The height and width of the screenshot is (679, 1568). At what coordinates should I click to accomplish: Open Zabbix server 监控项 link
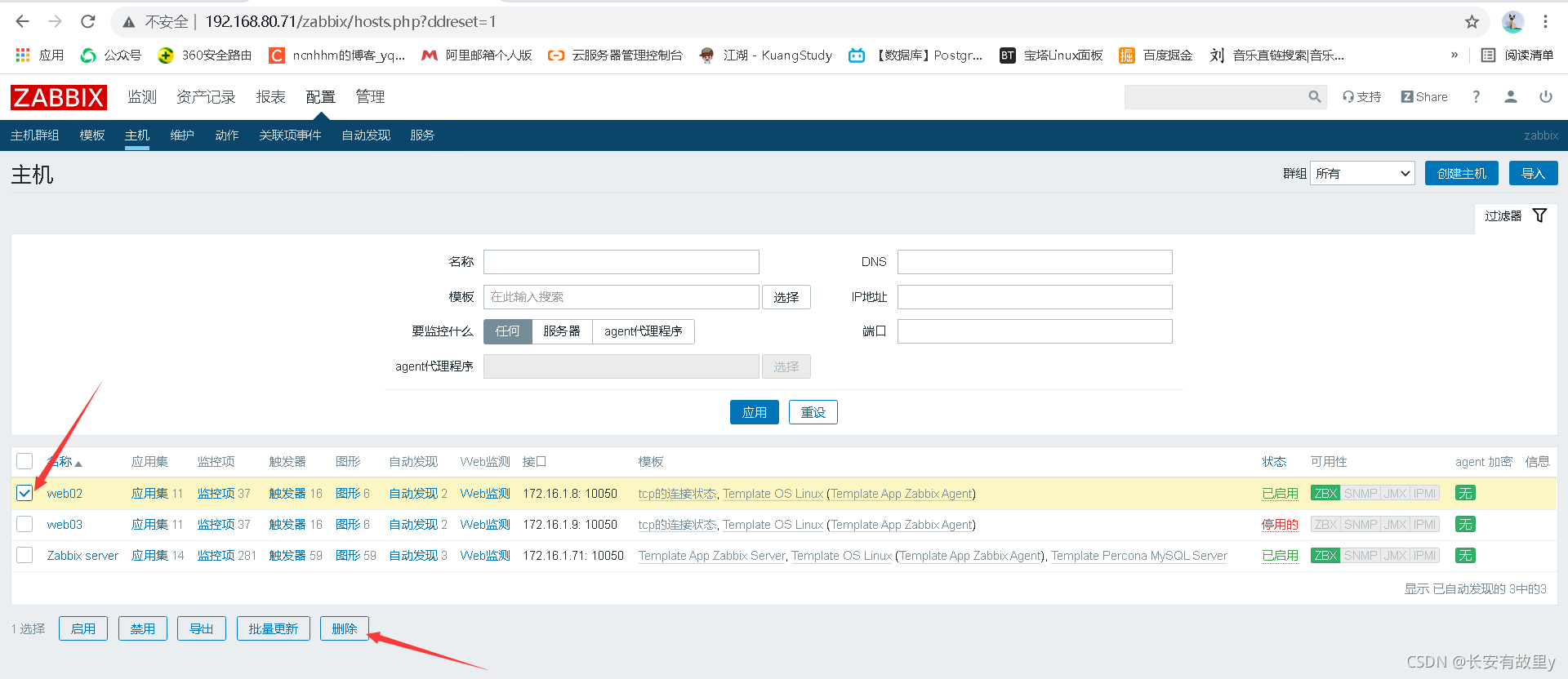216,556
